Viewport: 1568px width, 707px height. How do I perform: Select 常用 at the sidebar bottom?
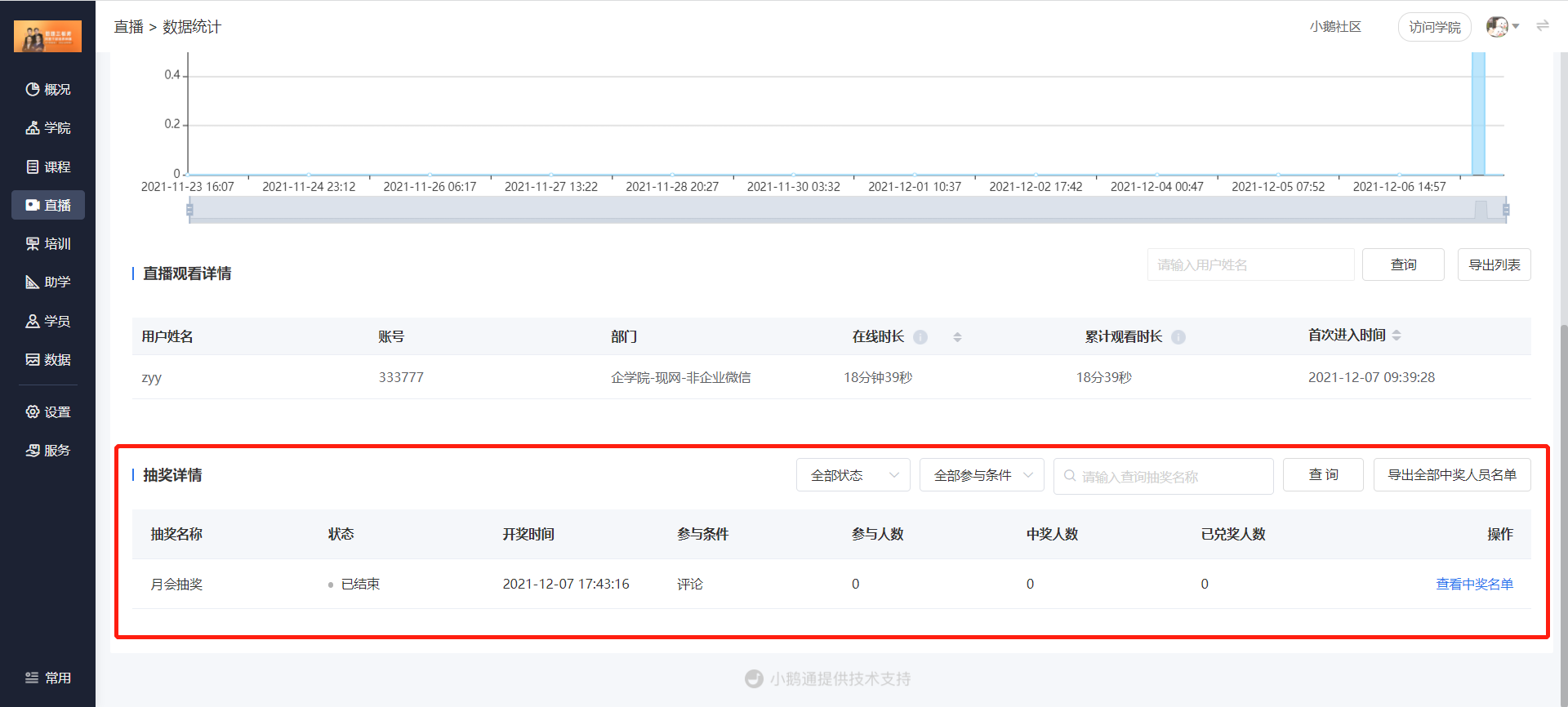[x=48, y=678]
